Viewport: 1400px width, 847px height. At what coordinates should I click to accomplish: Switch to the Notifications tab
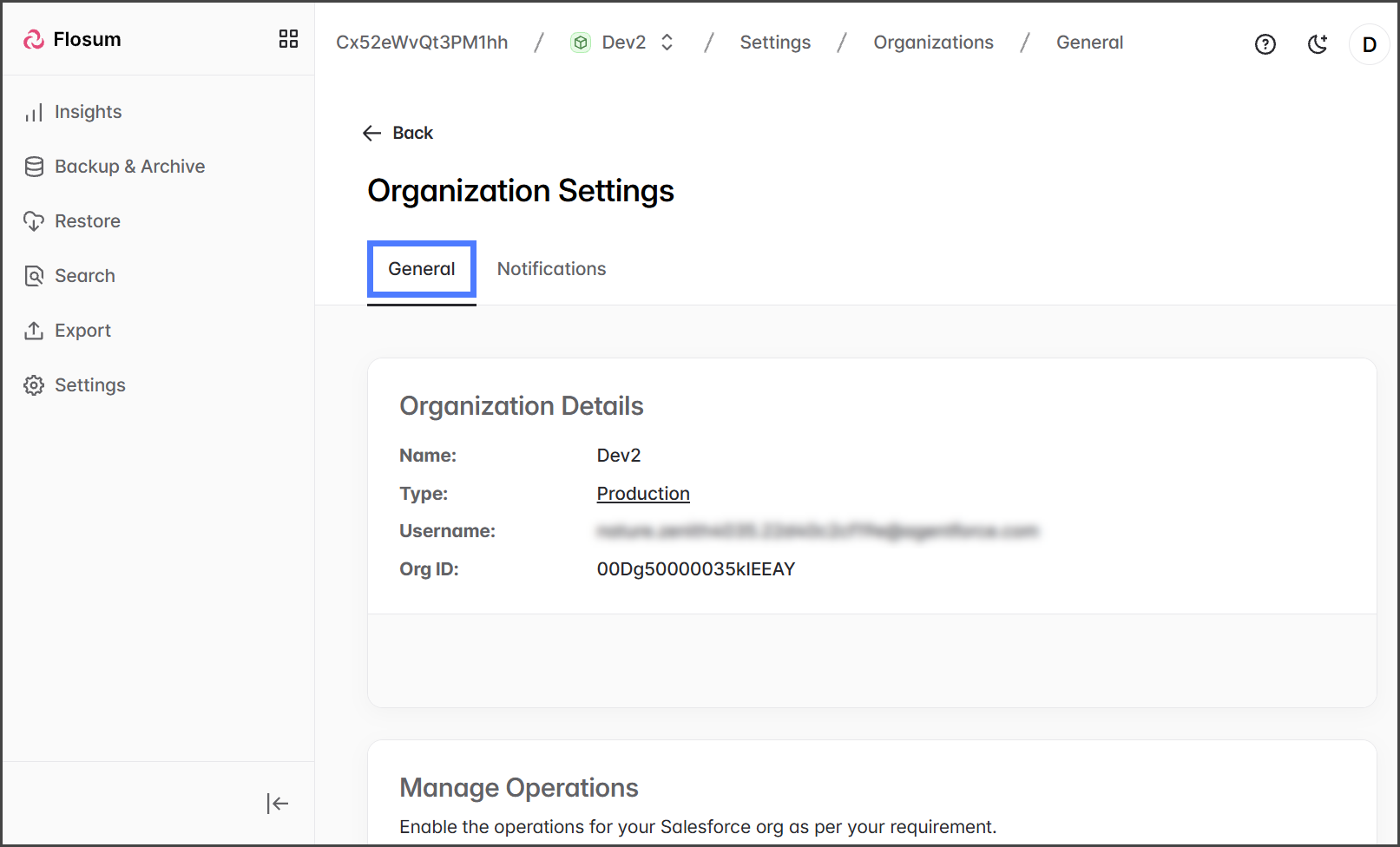(551, 269)
